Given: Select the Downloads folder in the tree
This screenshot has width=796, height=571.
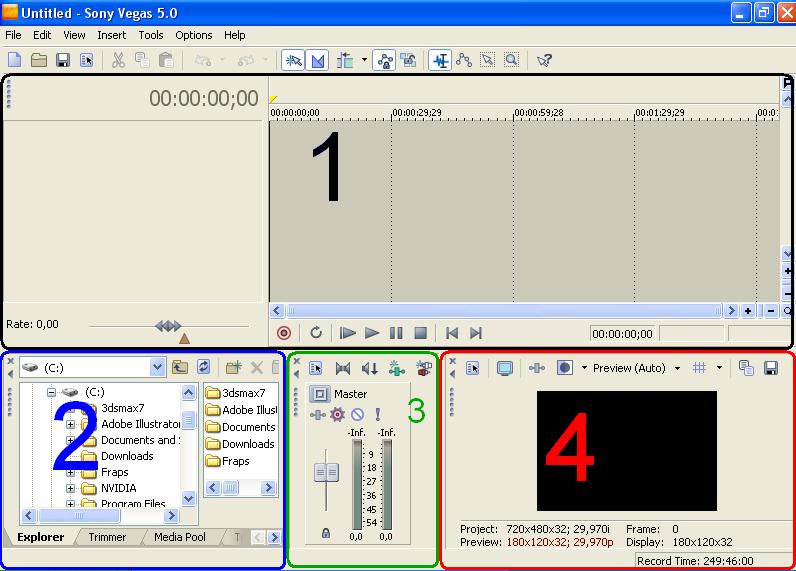Looking at the screenshot, I should 127,456.
